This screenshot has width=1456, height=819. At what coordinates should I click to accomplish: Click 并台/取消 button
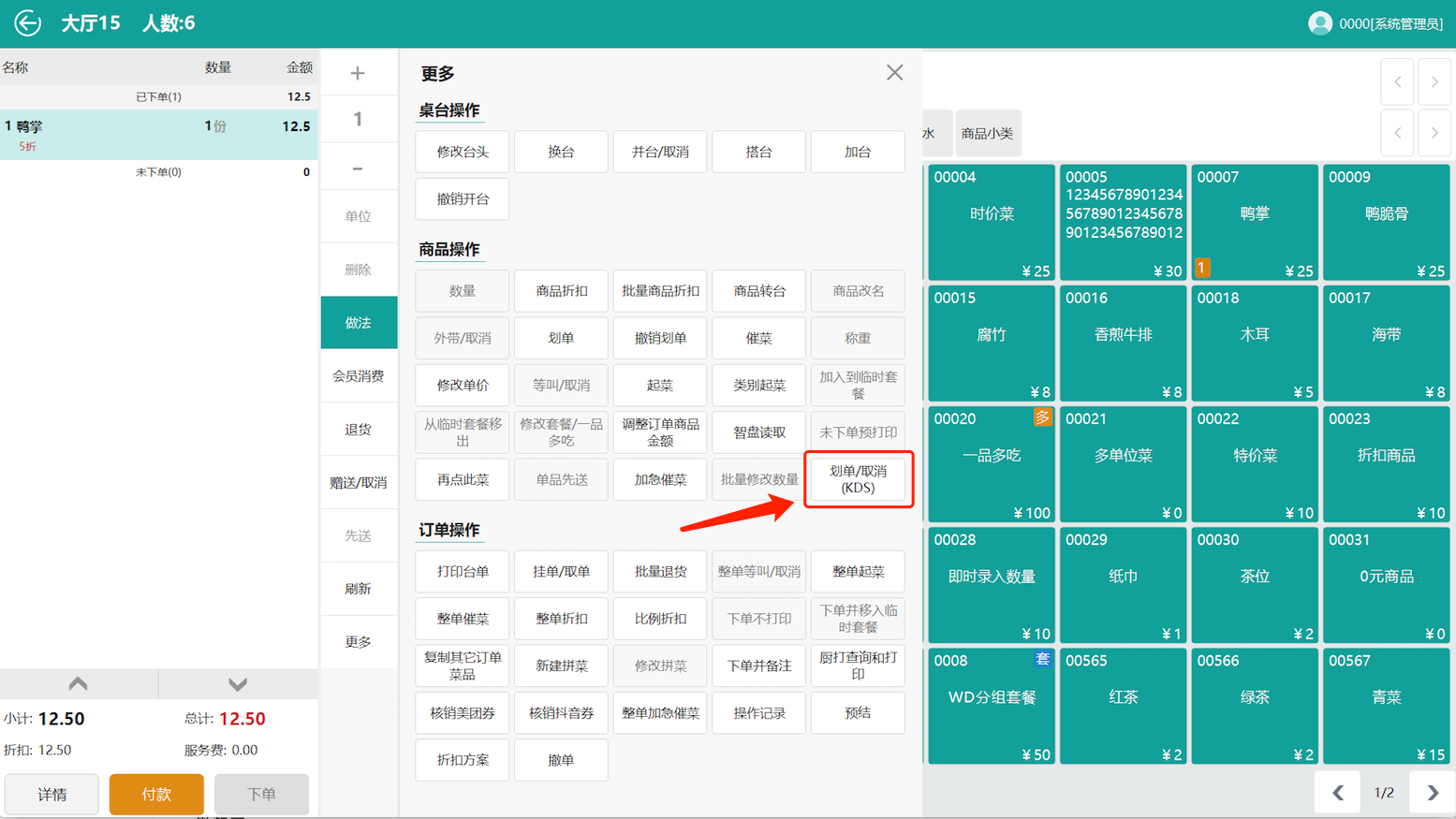point(660,152)
